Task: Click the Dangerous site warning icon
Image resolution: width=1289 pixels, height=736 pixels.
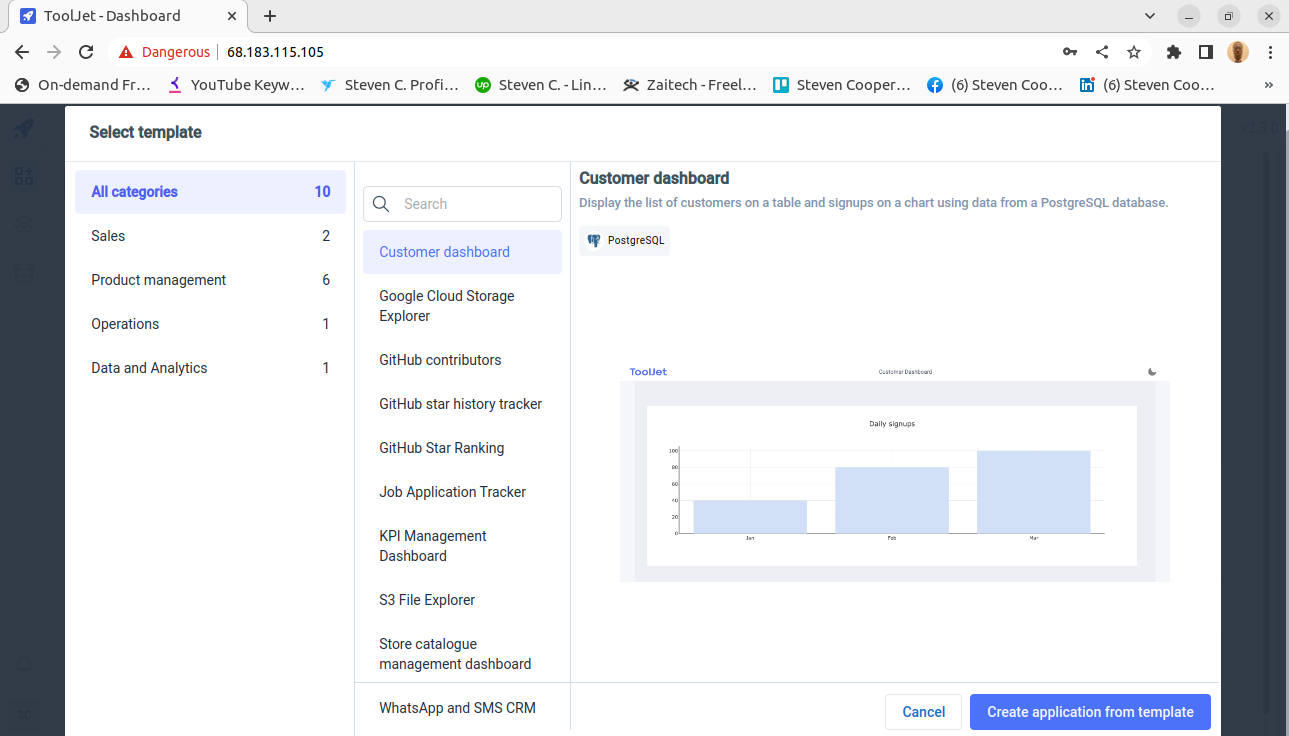Action: (125, 52)
